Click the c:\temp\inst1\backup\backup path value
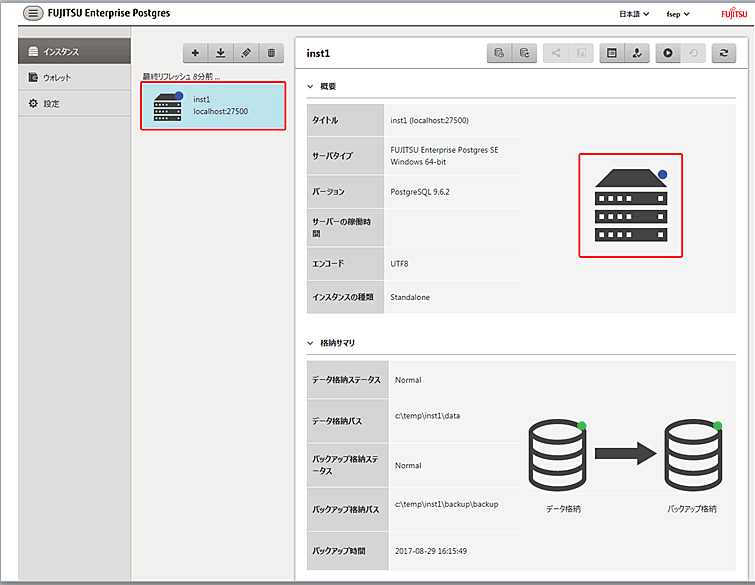 point(446,504)
